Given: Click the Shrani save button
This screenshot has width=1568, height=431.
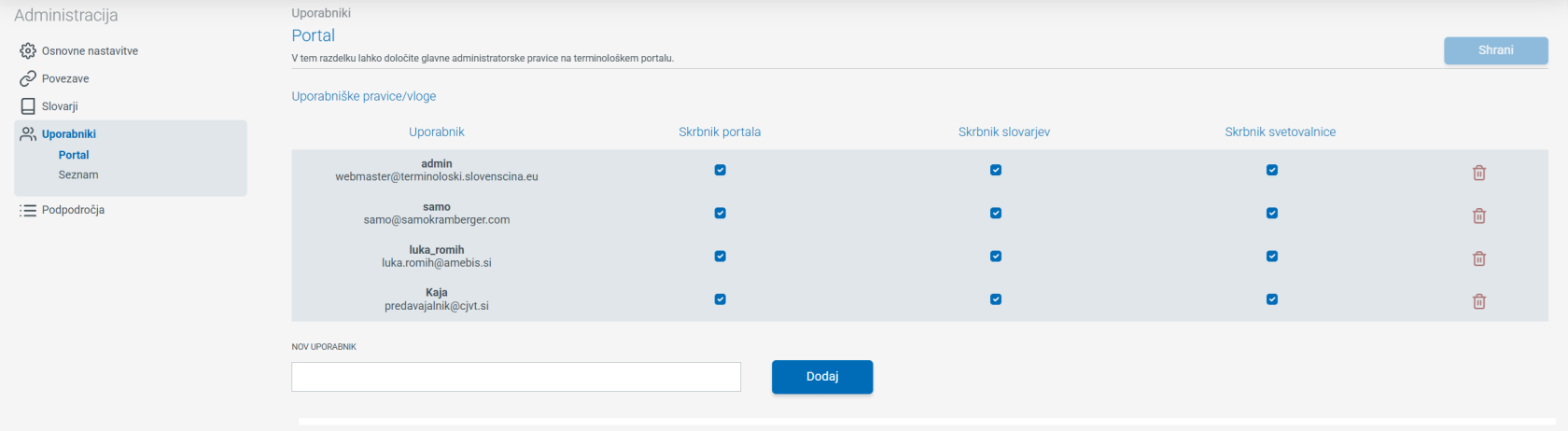Looking at the screenshot, I should 1495,50.
